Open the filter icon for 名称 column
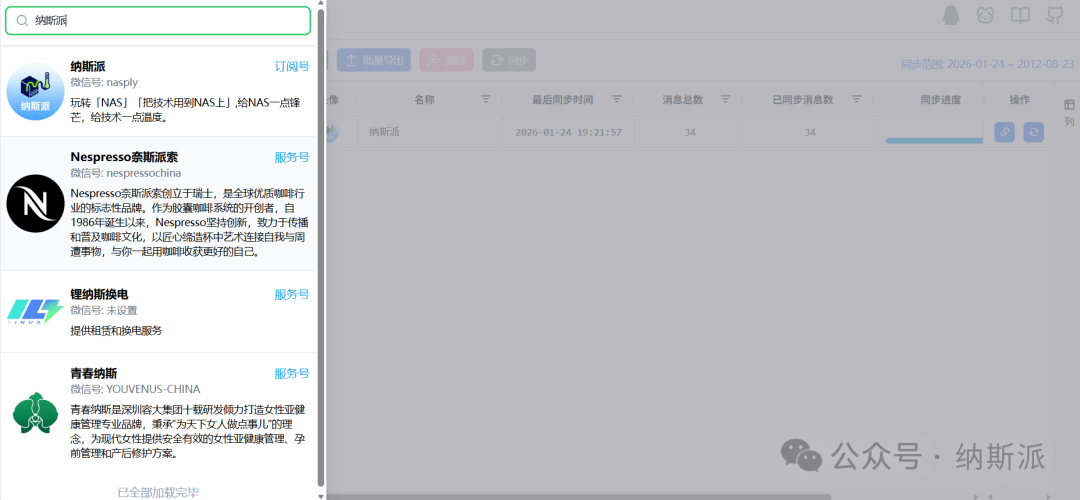 [x=486, y=99]
